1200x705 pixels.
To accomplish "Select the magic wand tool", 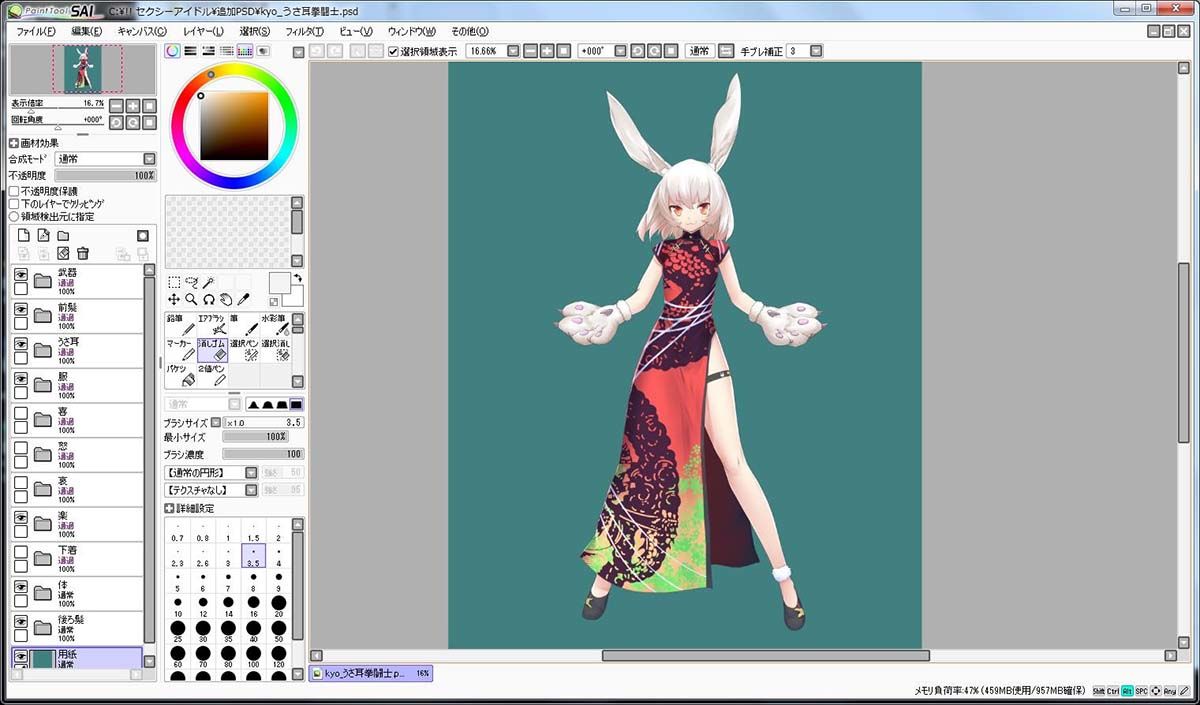I will click(x=208, y=283).
